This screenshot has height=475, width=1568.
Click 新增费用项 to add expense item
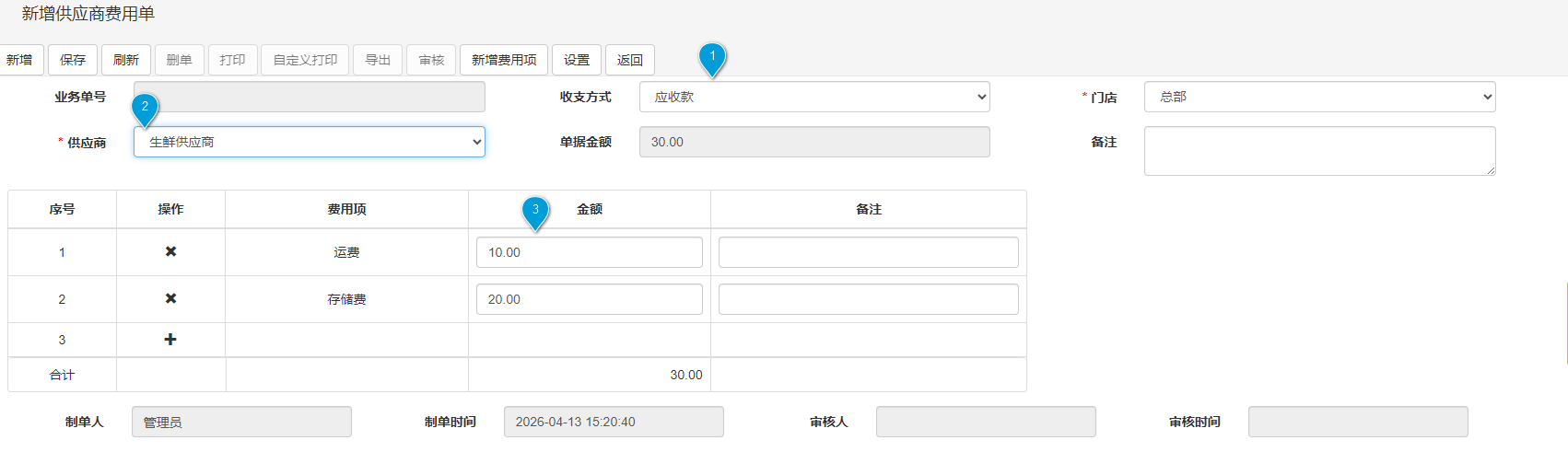point(504,60)
